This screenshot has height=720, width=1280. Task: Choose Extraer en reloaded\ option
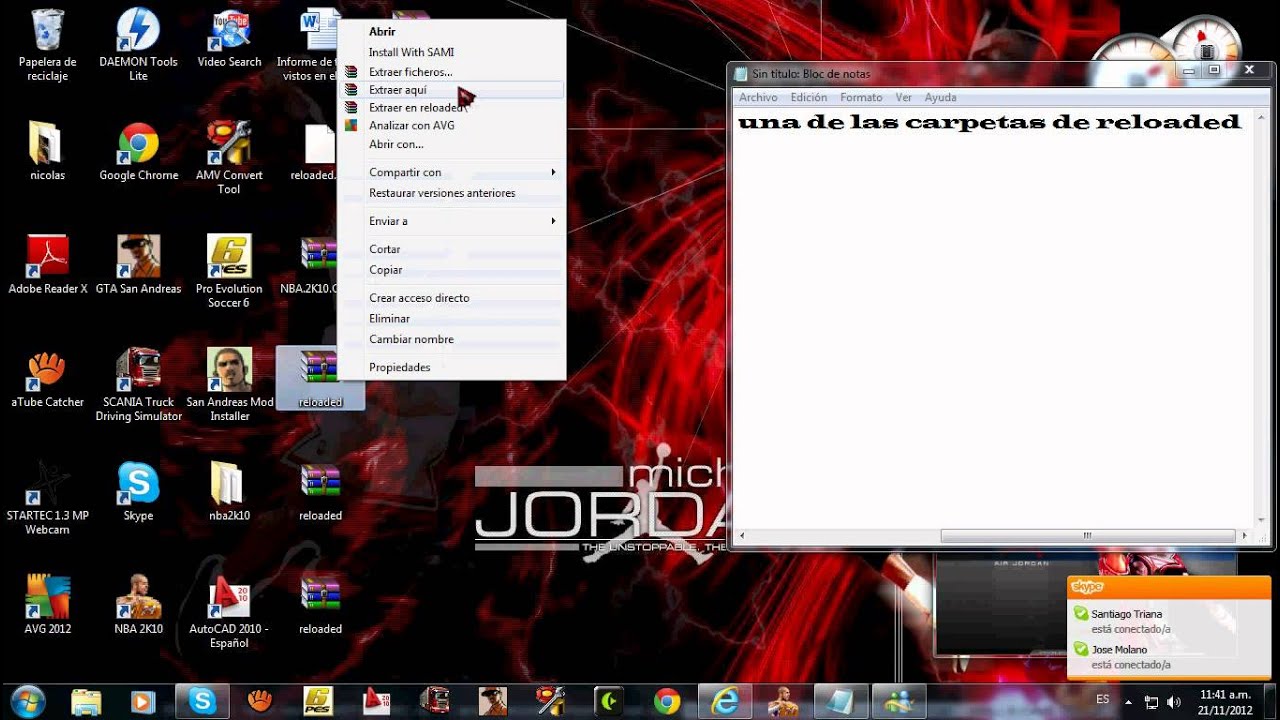point(452,108)
